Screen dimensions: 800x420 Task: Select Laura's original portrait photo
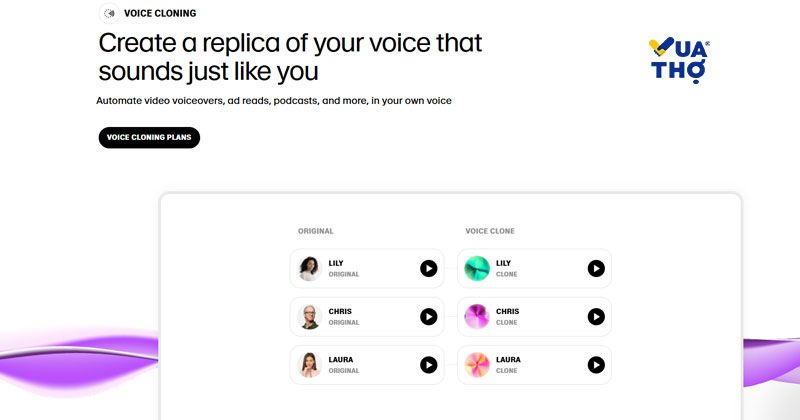[310, 365]
